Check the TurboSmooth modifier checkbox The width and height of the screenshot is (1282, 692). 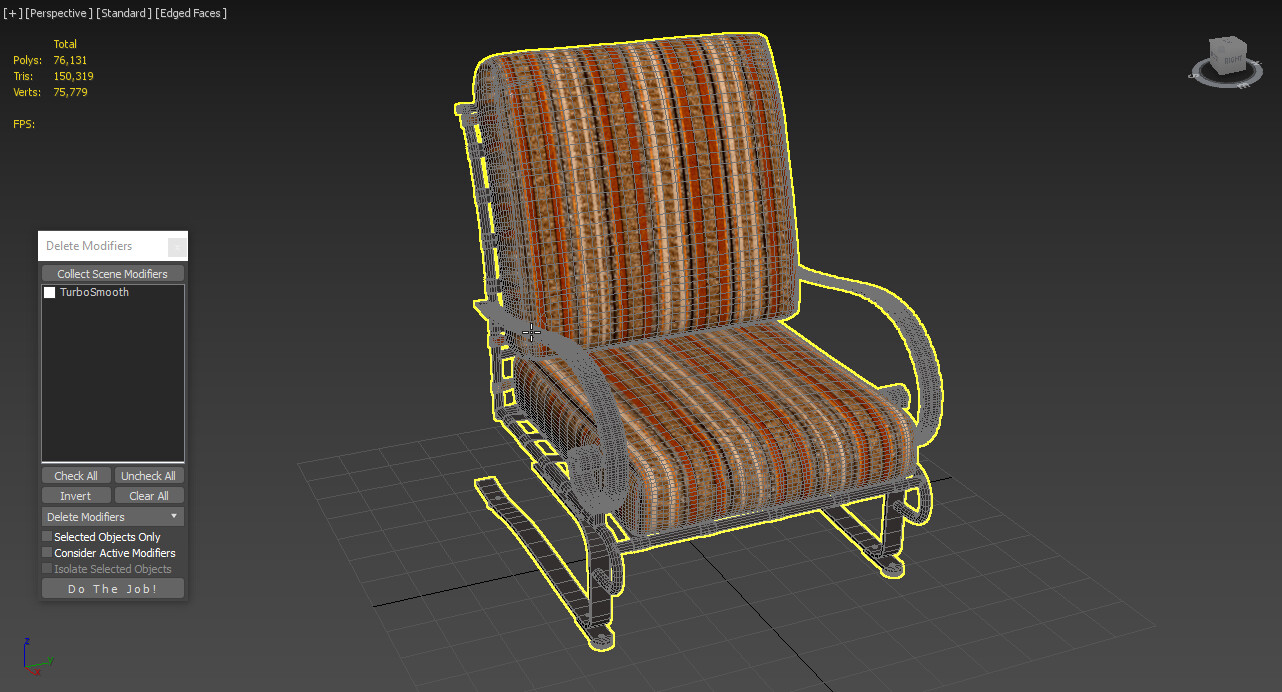49,292
